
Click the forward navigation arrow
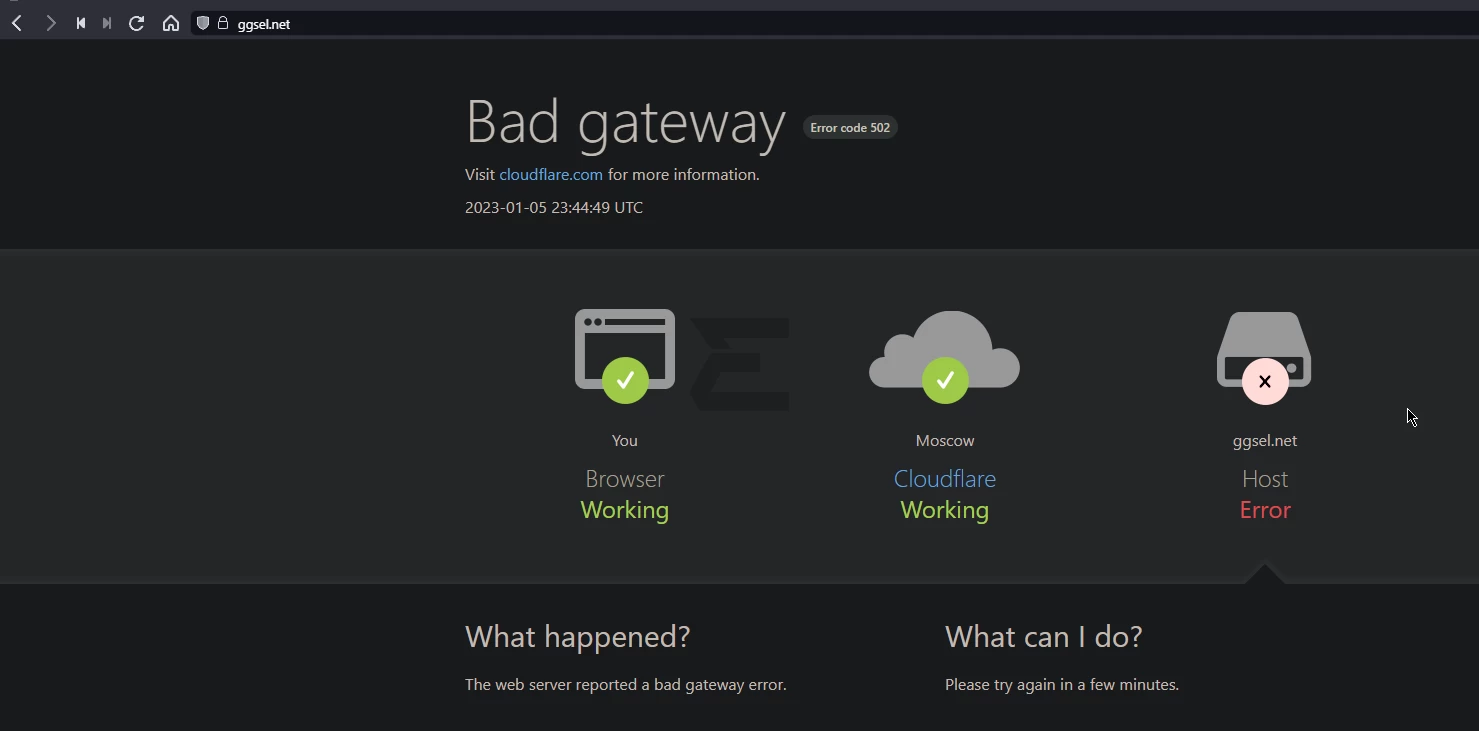point(50,23)
